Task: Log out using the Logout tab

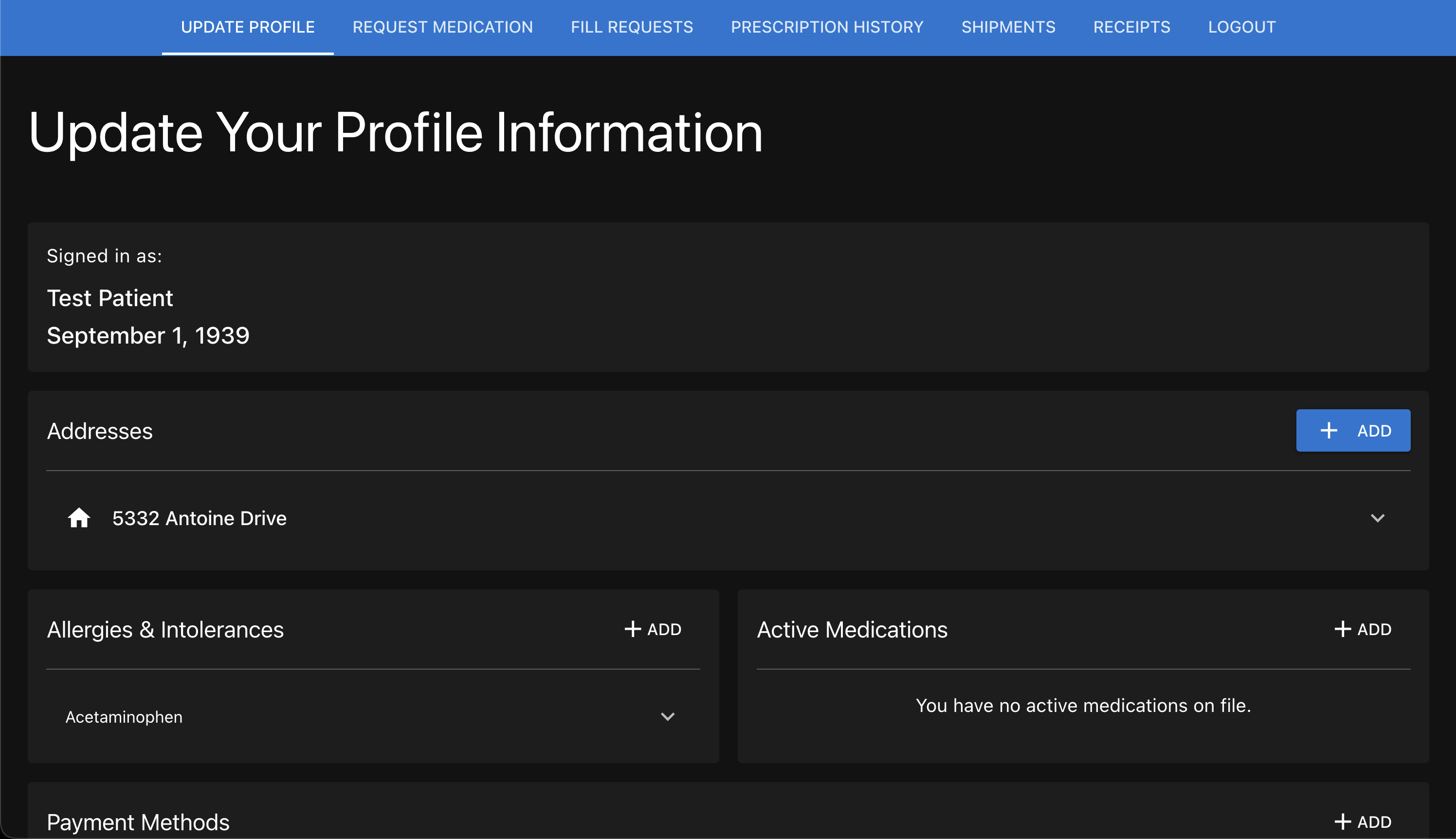Action: coord(1242,27)
